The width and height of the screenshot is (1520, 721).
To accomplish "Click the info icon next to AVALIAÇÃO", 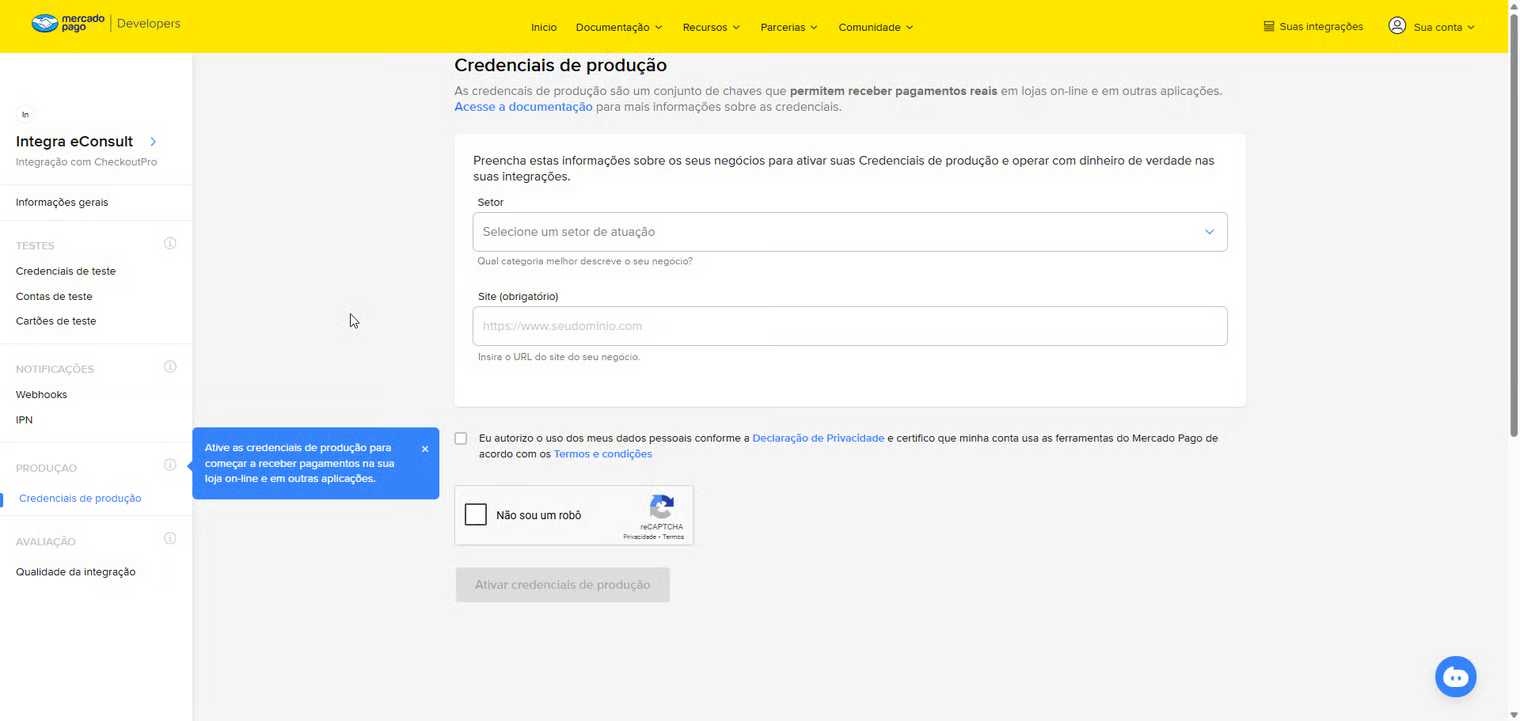I will point(170,538).
